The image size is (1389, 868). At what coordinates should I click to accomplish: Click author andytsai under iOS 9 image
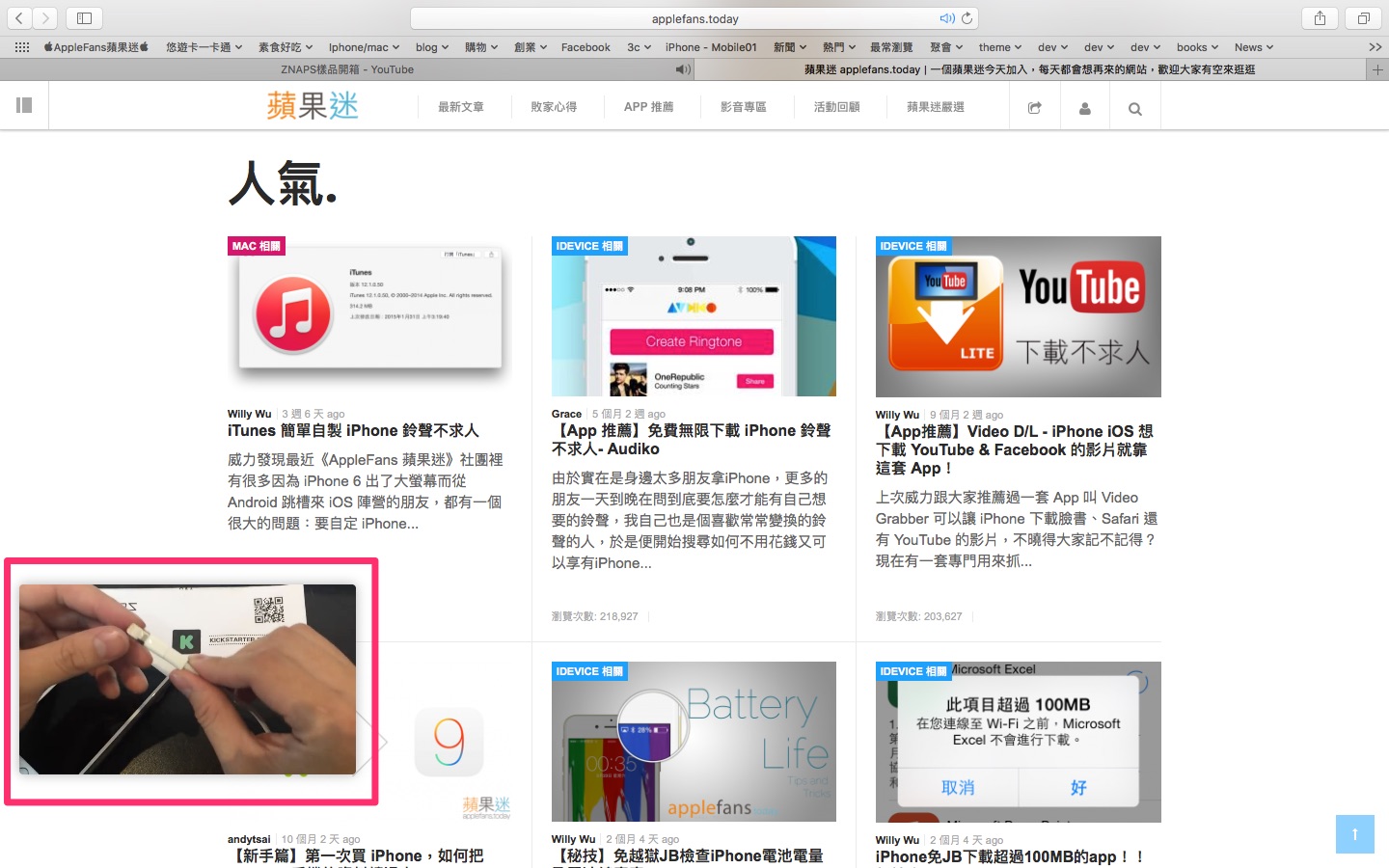tap(249, 839)
